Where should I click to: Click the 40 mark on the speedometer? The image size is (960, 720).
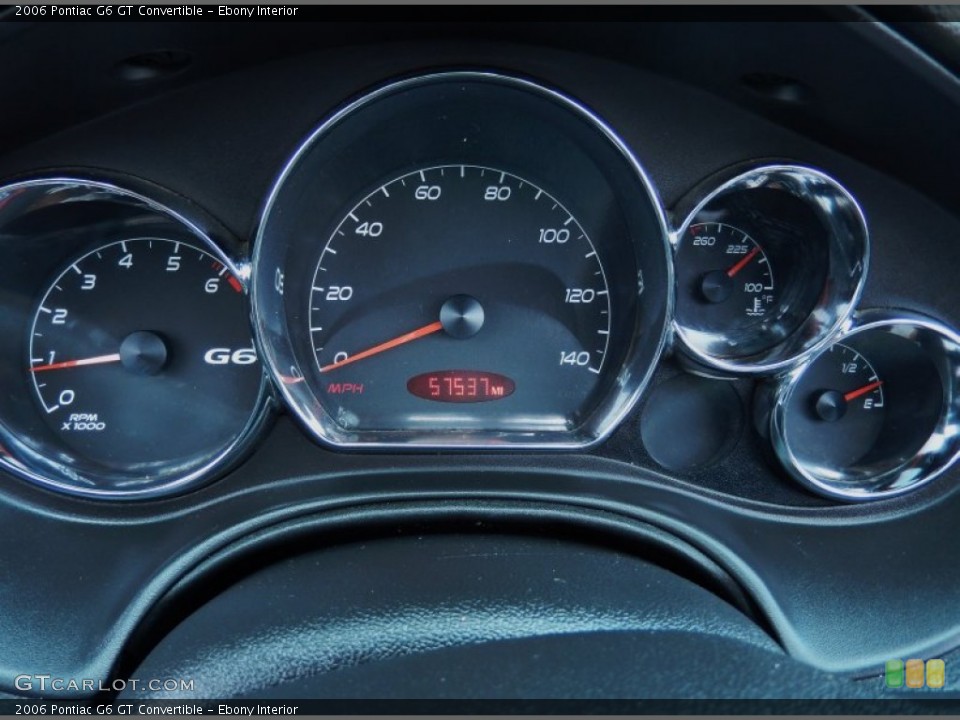[369, 230]
